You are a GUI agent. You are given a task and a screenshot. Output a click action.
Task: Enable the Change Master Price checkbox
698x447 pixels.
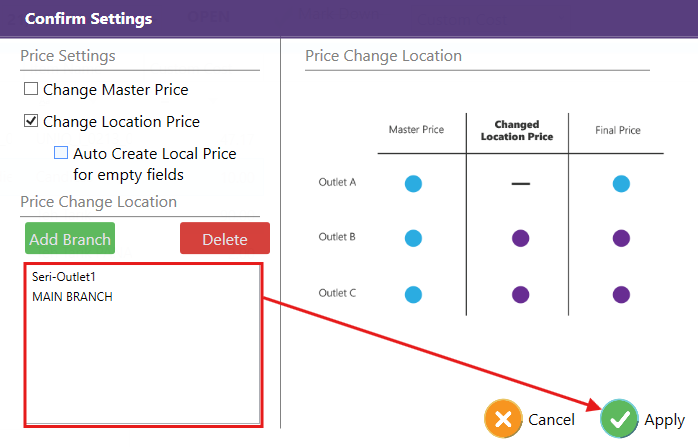pyautogui.click(x=31, y=89)
